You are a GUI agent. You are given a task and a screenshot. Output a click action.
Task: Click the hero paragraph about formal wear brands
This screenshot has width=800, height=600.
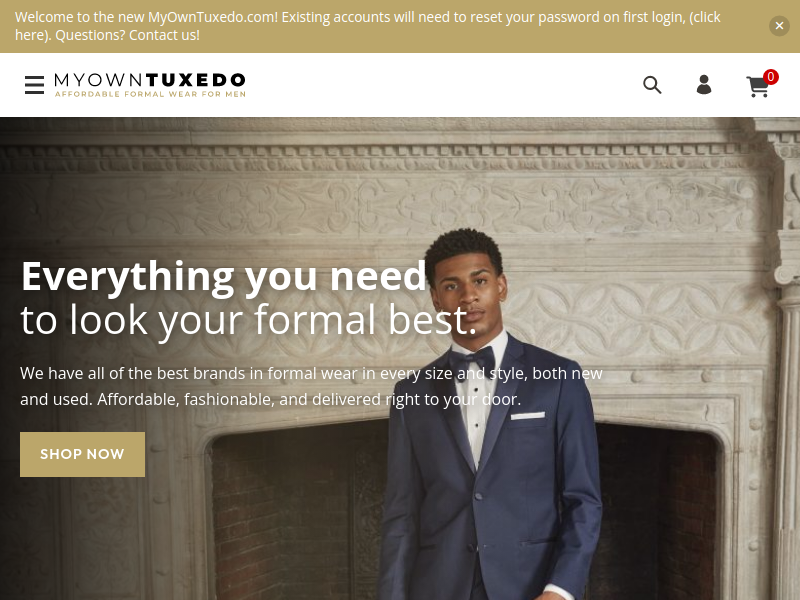311,386
